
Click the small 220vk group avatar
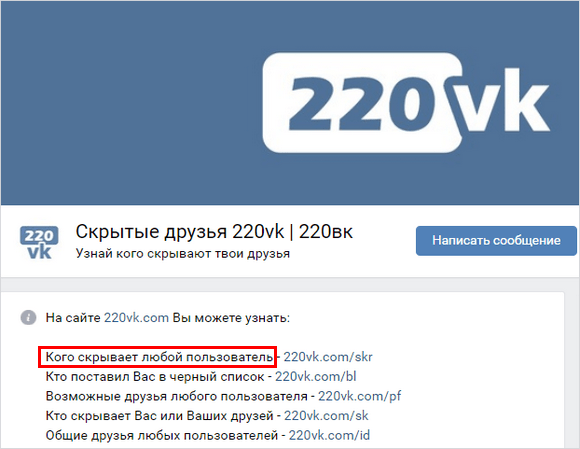coord(39,242)
